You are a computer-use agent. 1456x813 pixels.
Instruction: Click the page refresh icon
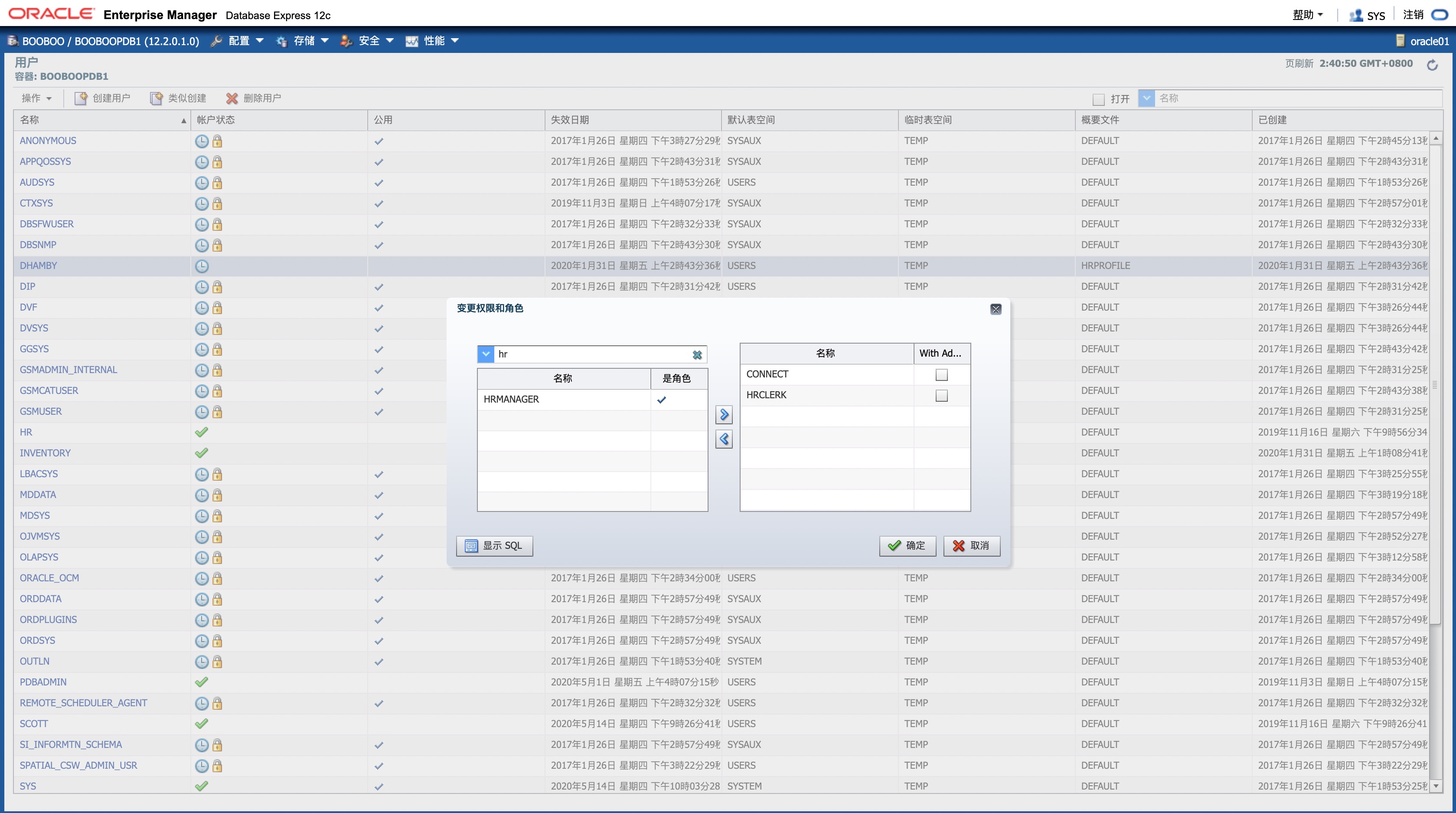[1432, 65]
